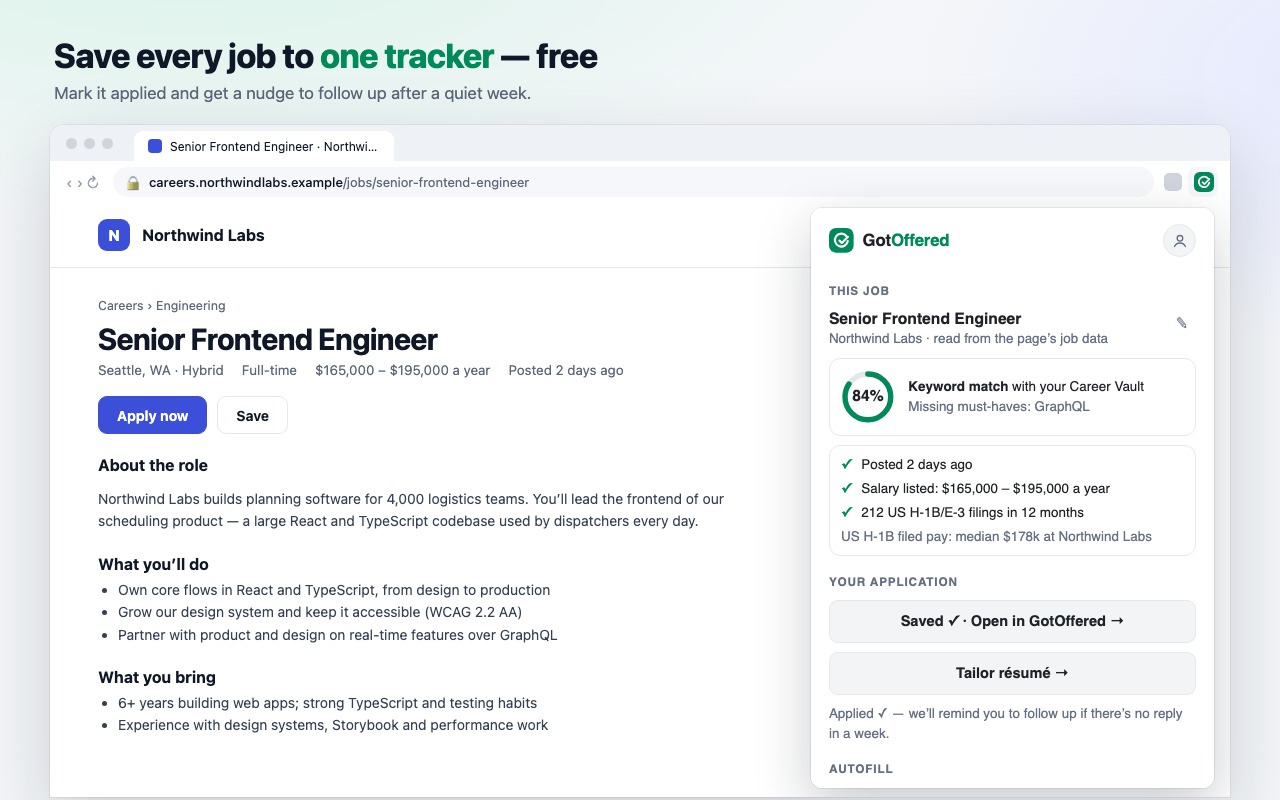Click the AUTOFILL section label
The image size is (1280, 800).
coord(861,769)
